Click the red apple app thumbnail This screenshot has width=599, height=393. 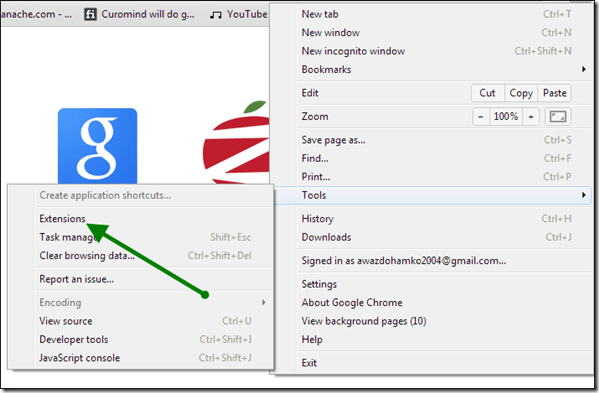(236, 142)
